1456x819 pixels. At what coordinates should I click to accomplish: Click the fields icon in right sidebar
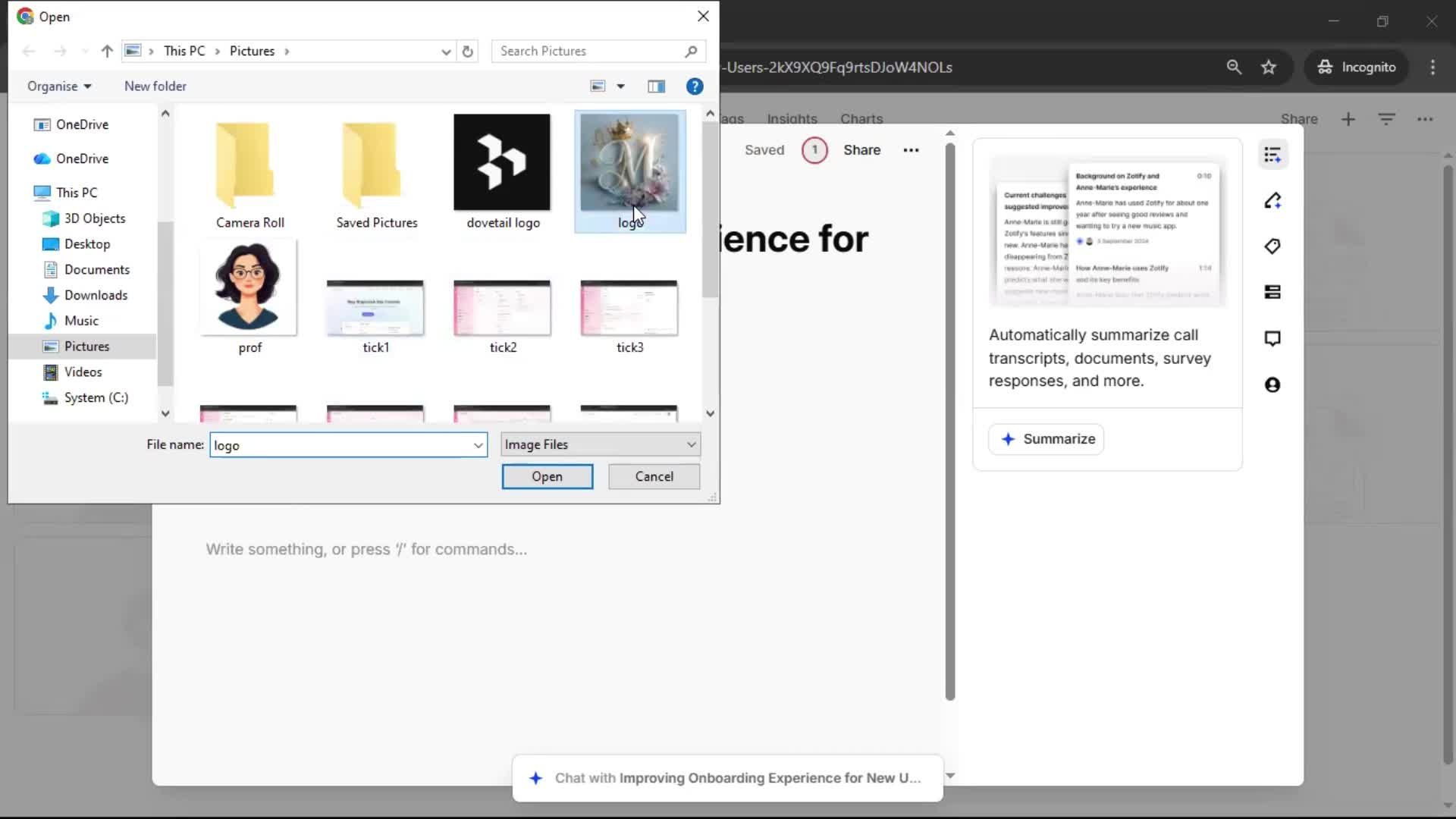click(x=1272, y=292)
